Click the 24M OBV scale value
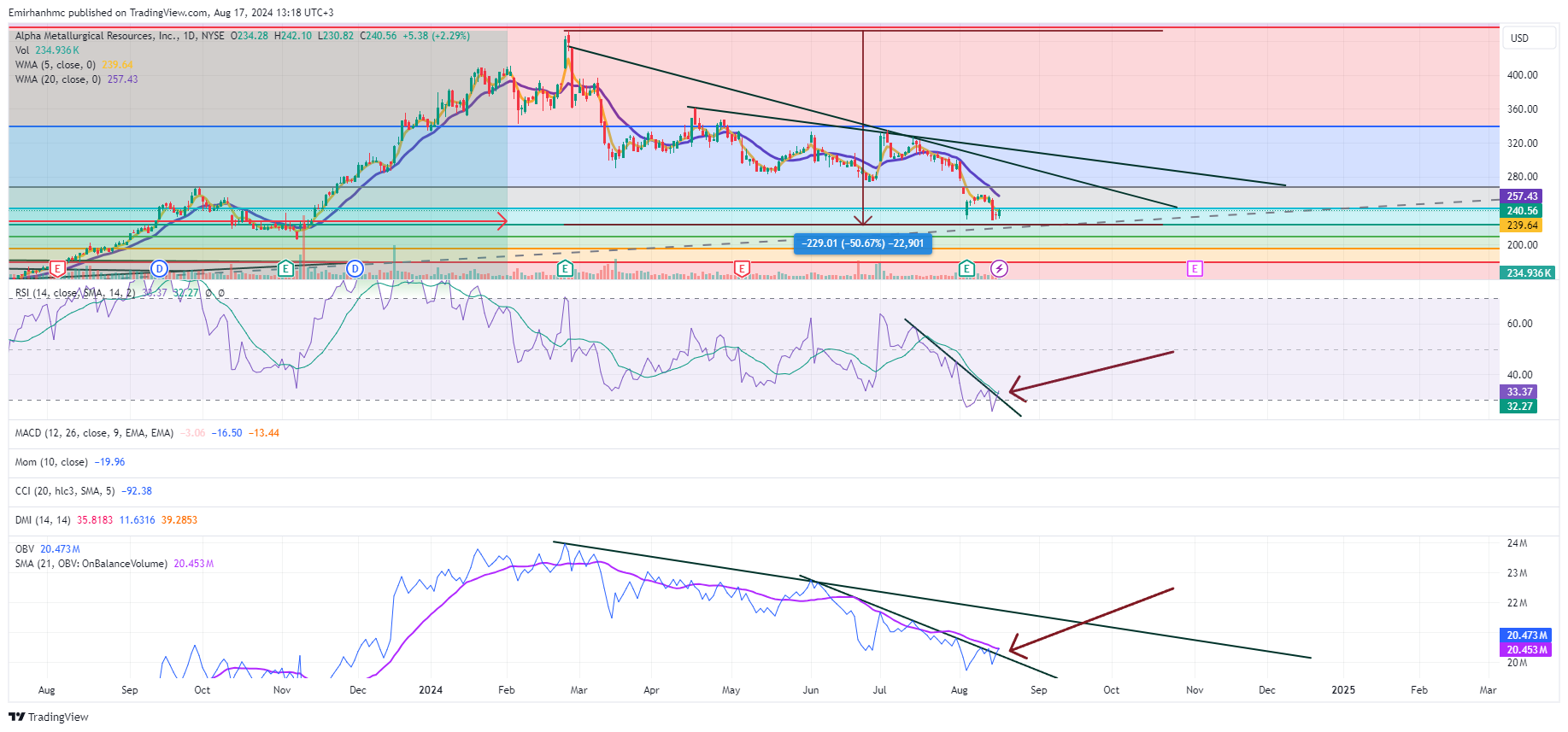This screenshot has width=1568, height=732. coord(1517,543)
